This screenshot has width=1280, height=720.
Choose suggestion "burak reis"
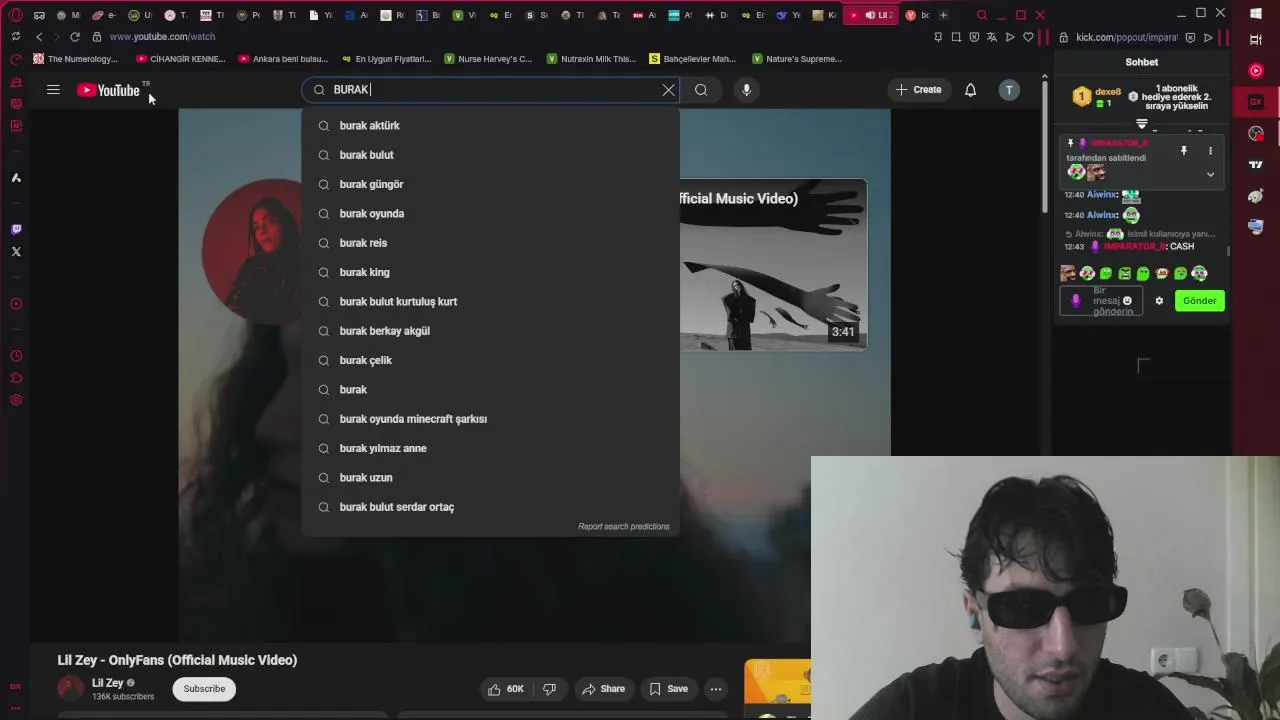tap(490, 243)
